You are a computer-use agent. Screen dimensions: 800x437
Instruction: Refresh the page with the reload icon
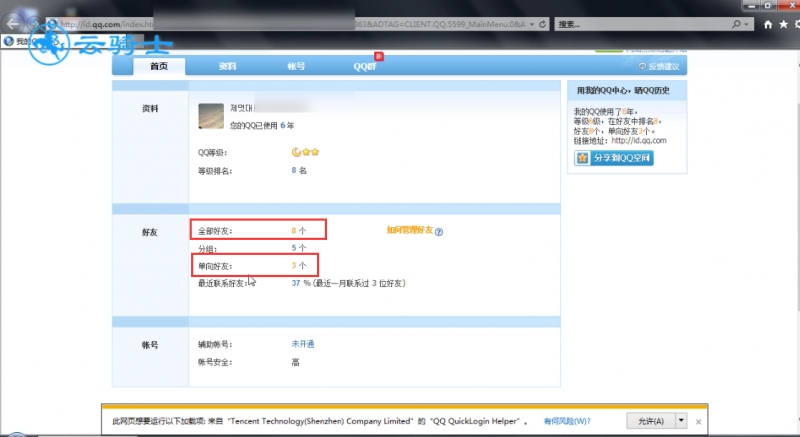click(542, 24)
